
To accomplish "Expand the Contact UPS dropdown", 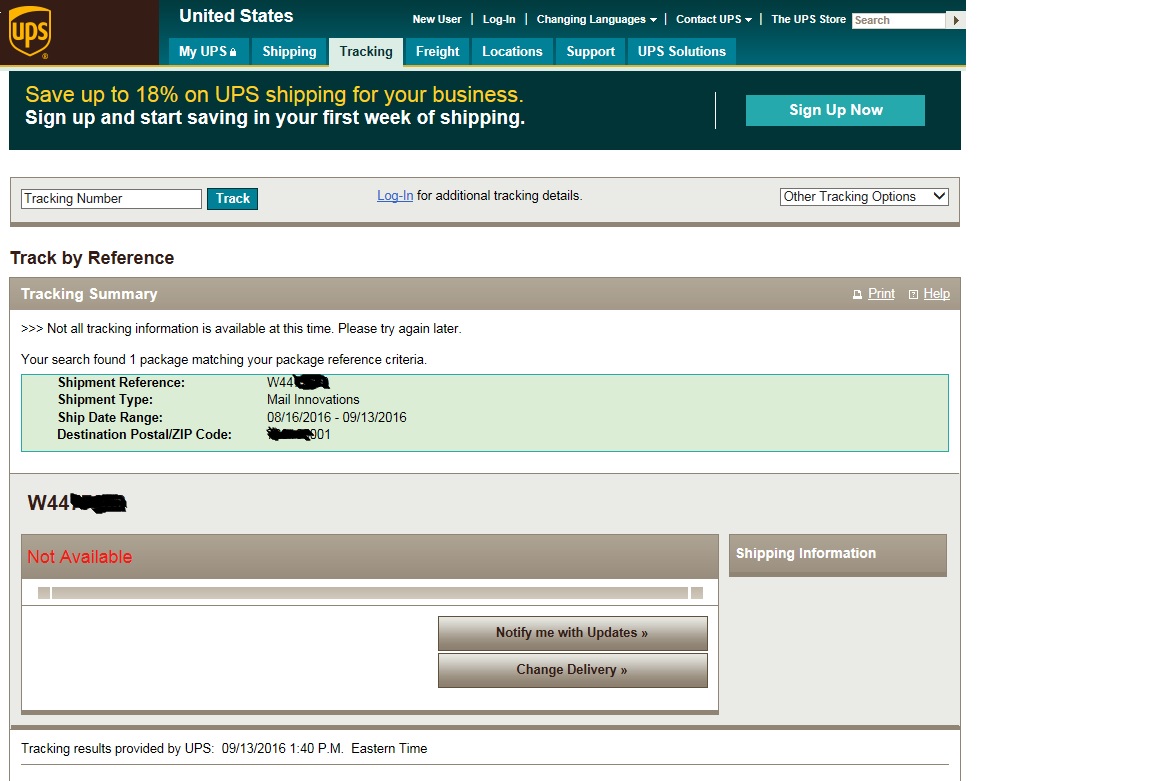I will coord(713,19).
